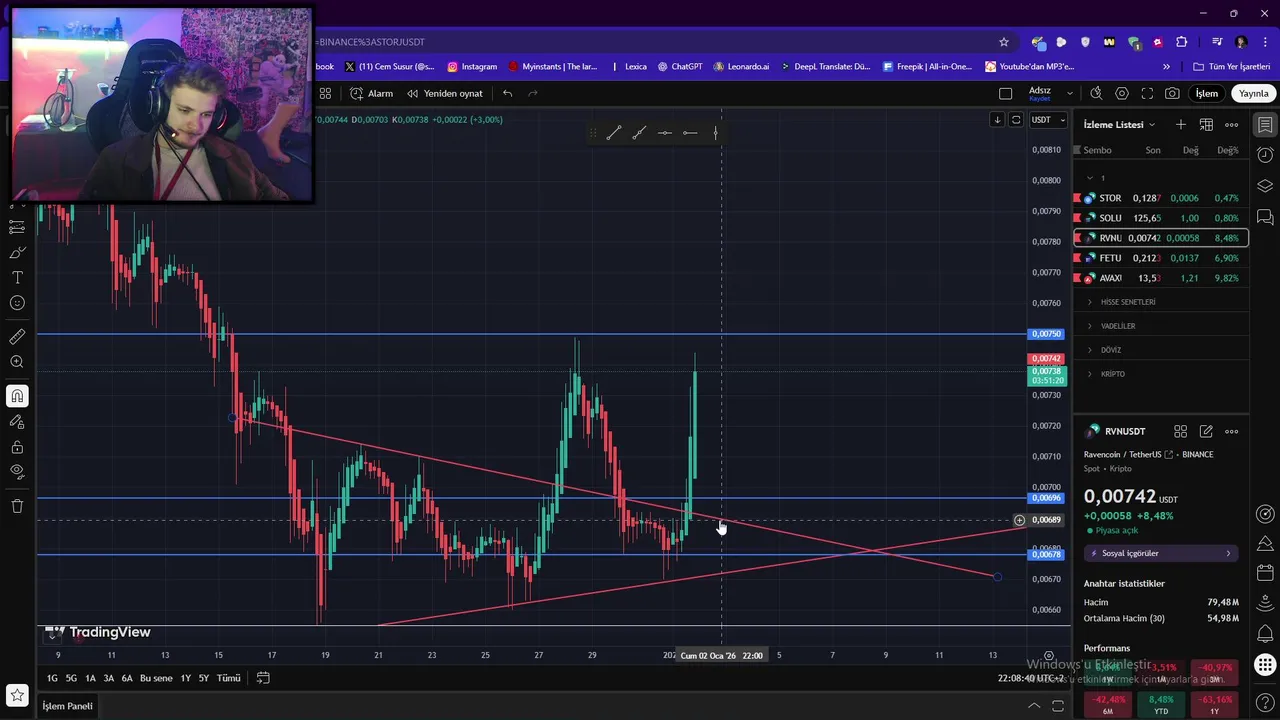Screen dimensions: 1280x720
Task: Select the ray line tool in floating toolbar
Action: 639,133
